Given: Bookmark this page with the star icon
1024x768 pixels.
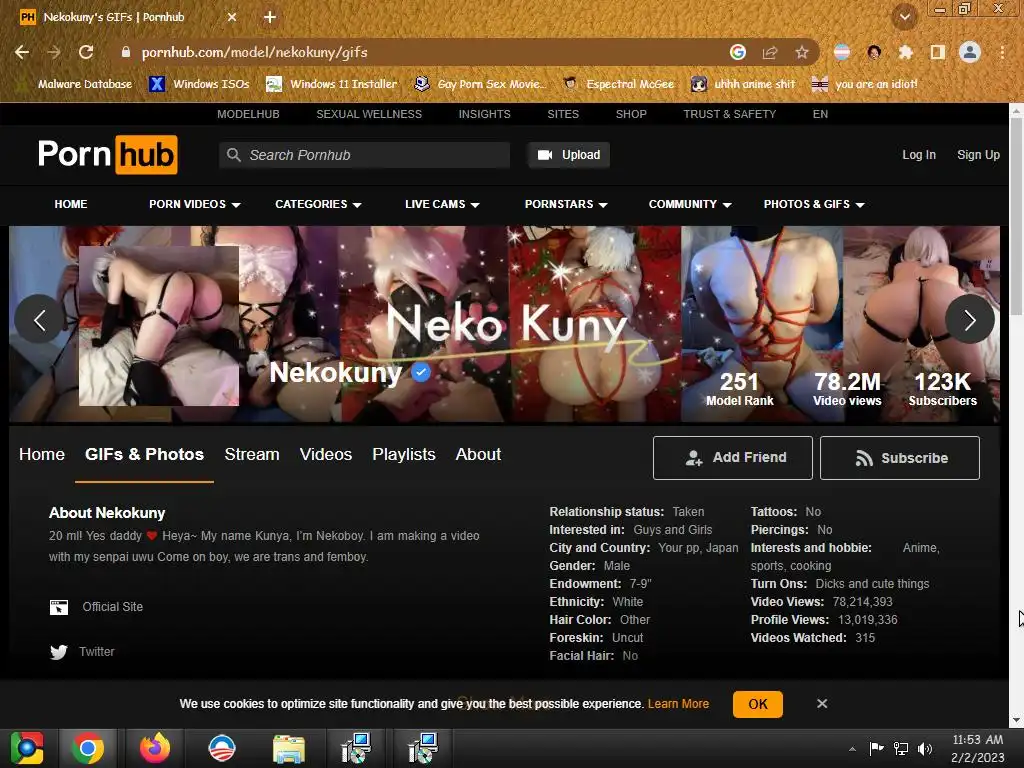Looking at the screenshot, I should 802,52.
